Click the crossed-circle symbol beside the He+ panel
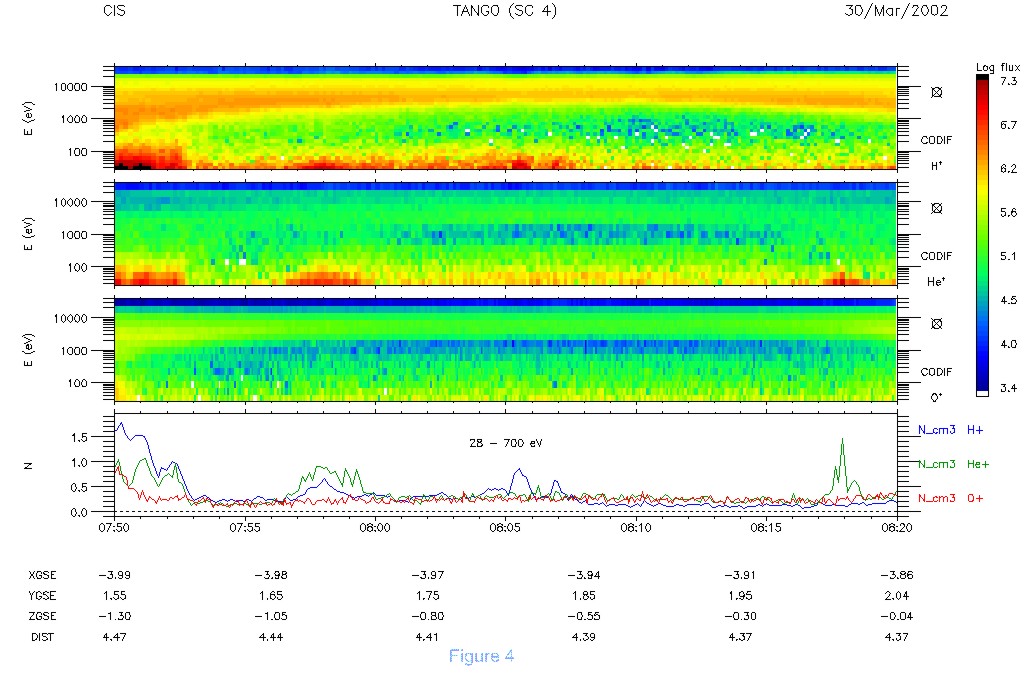This screenshot has width=1027, height=677. tap(937, 208)
